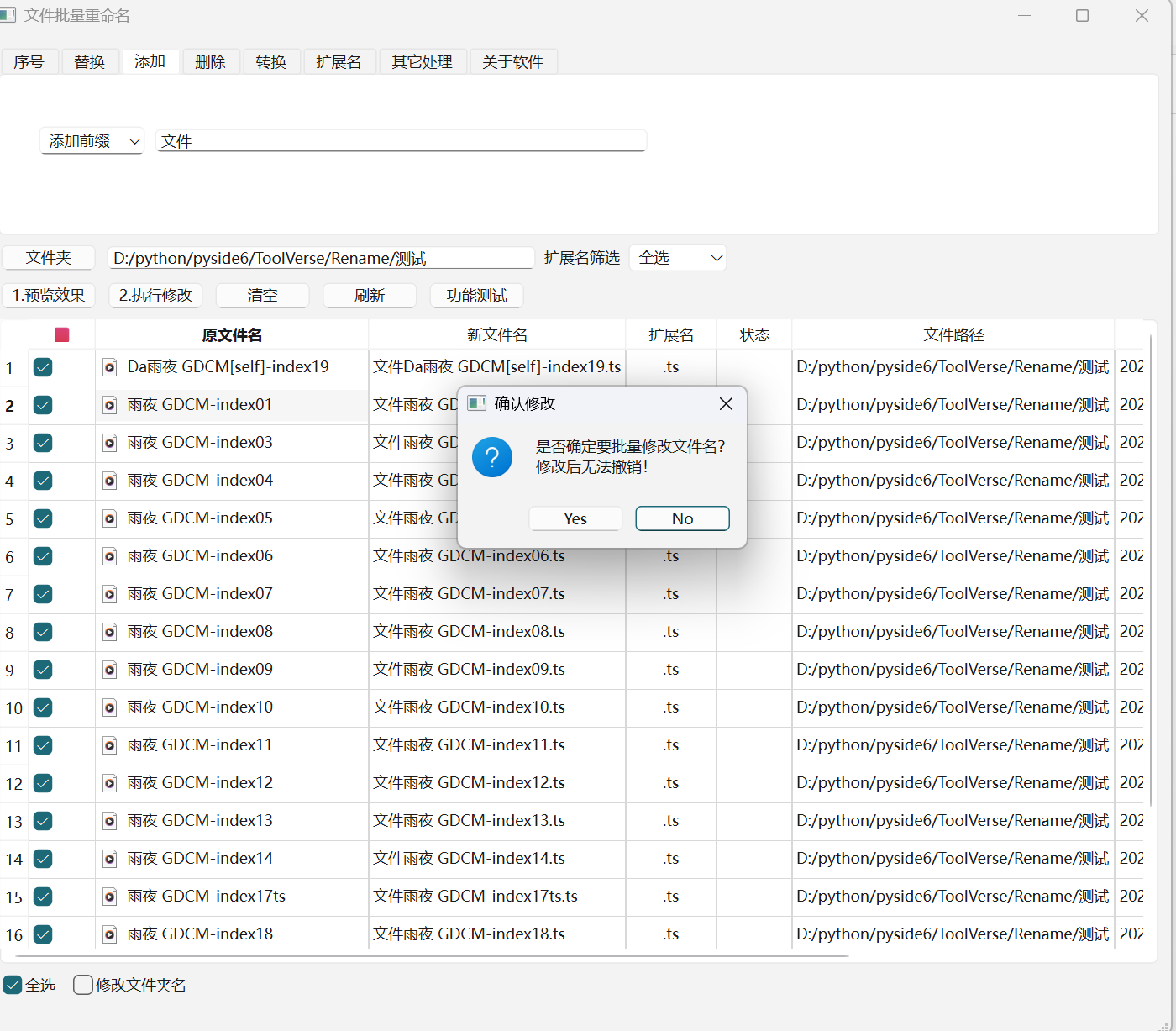Screen dimensions: 1176x1031
Task: Click the media file icon beside 雨夜 GDCM-index01
Action: coord(110,405)
